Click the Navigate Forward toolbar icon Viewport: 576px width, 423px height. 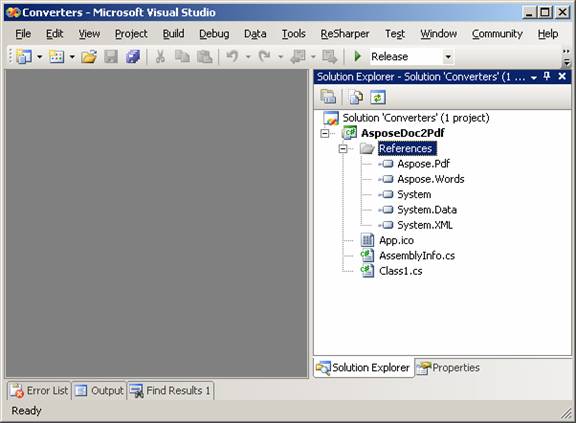click(329, 57)
